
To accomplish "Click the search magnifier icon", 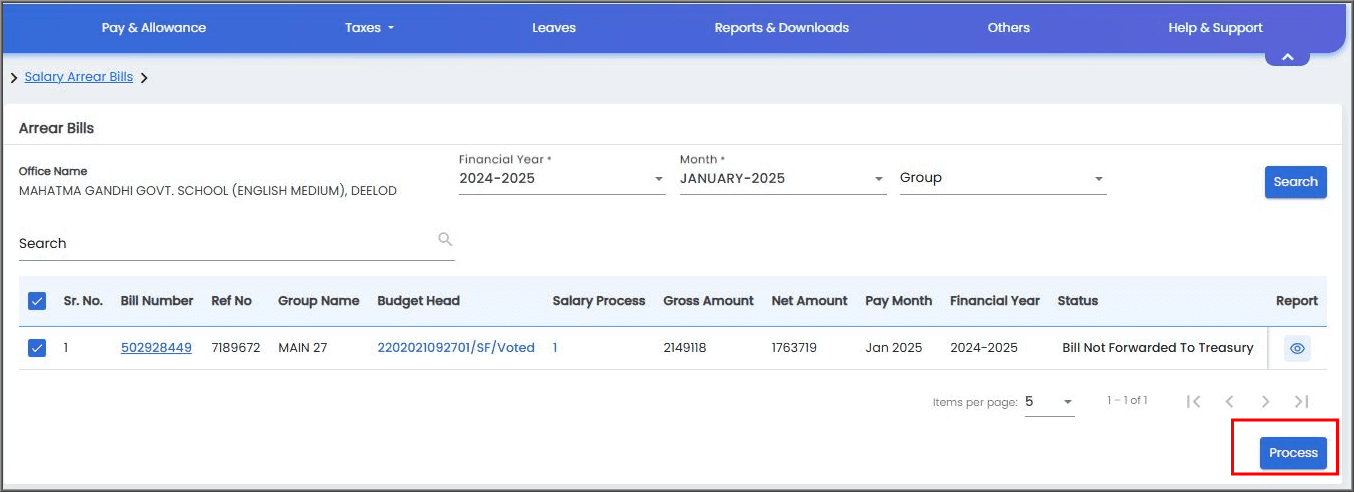I will (x=445, y=239).
